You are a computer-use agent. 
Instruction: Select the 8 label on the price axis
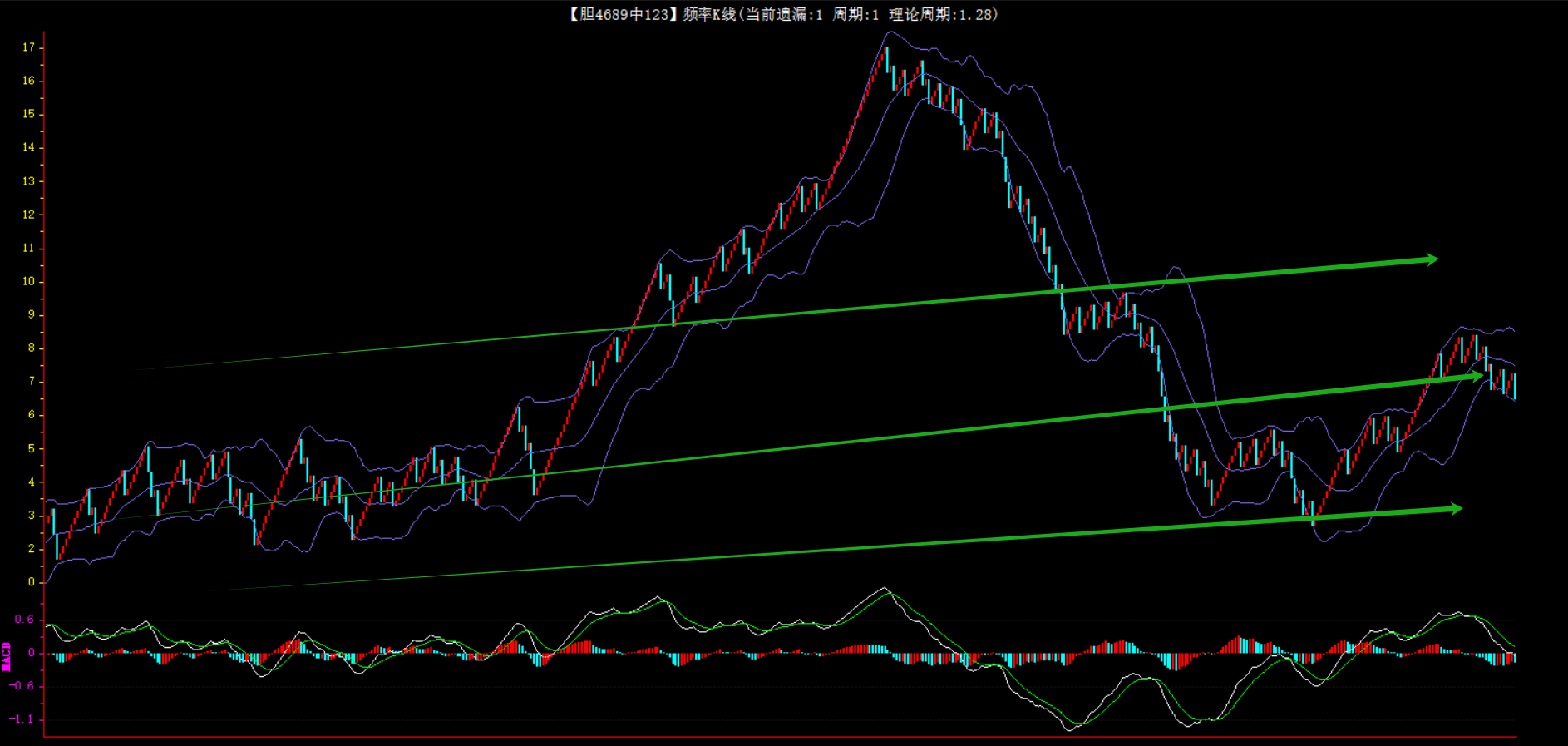click(32, 348)
